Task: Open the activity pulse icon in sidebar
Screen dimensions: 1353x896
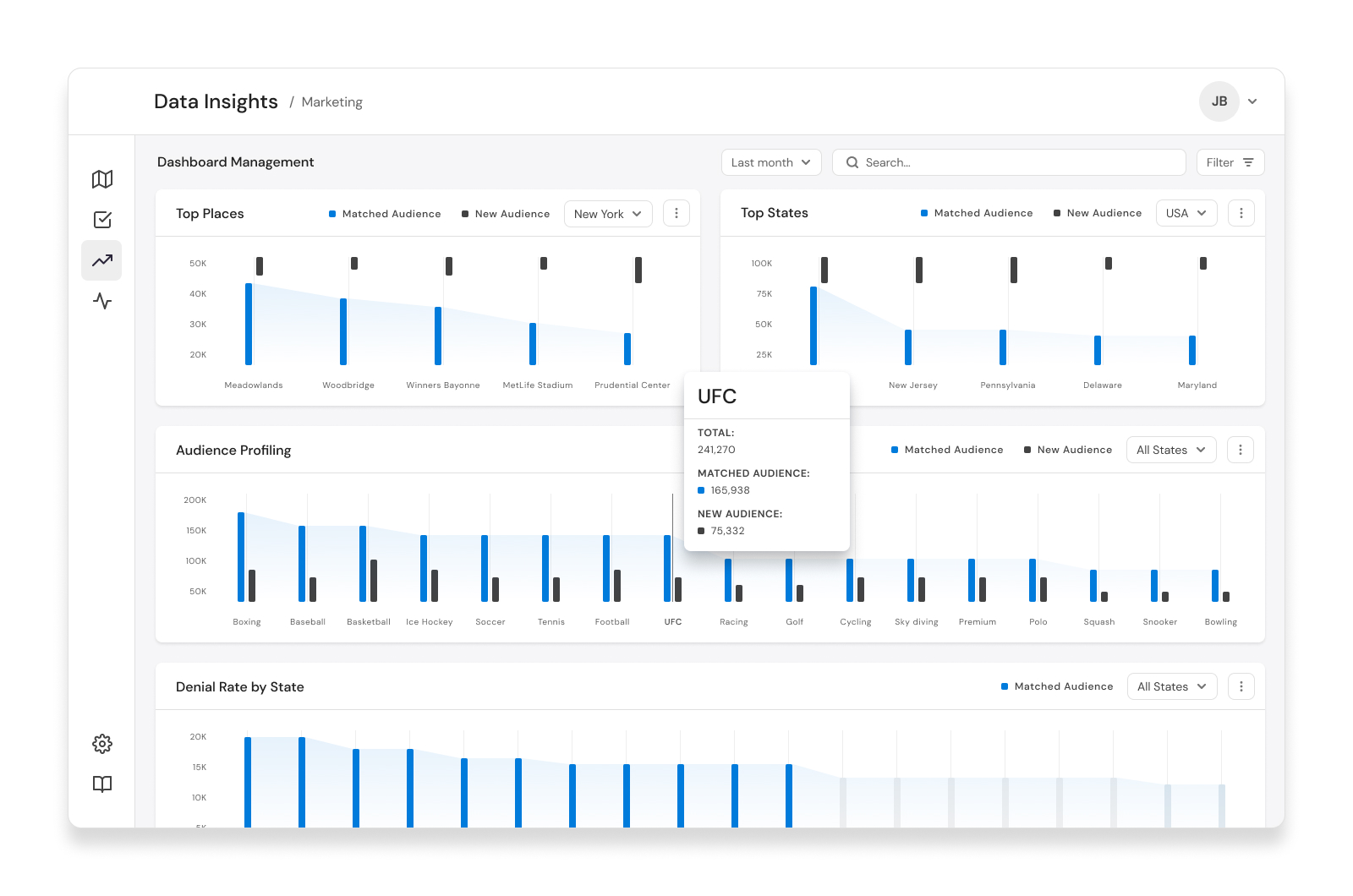Action: [x=102, y=301]
